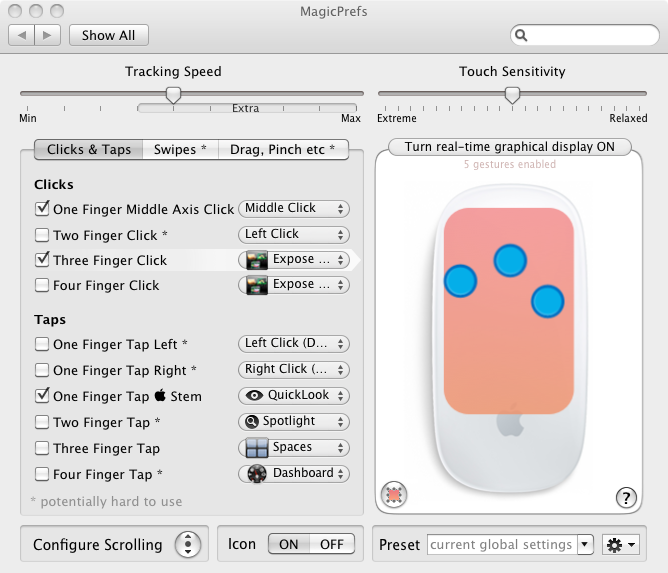668x573 pixels.
Task: Expand the Preset combo box arrow
Action: click(x=585, y=544)
